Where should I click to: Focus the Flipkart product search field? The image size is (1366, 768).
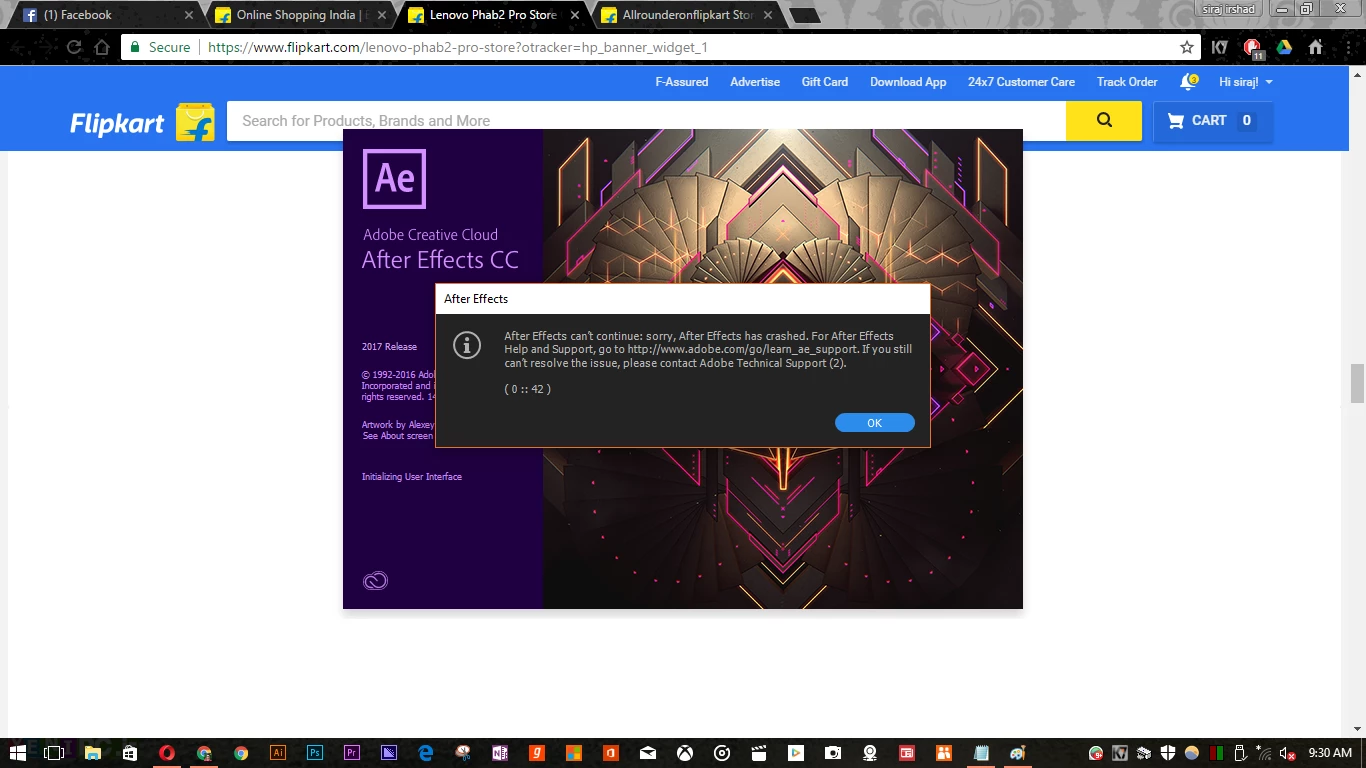(x=646, y=120)
